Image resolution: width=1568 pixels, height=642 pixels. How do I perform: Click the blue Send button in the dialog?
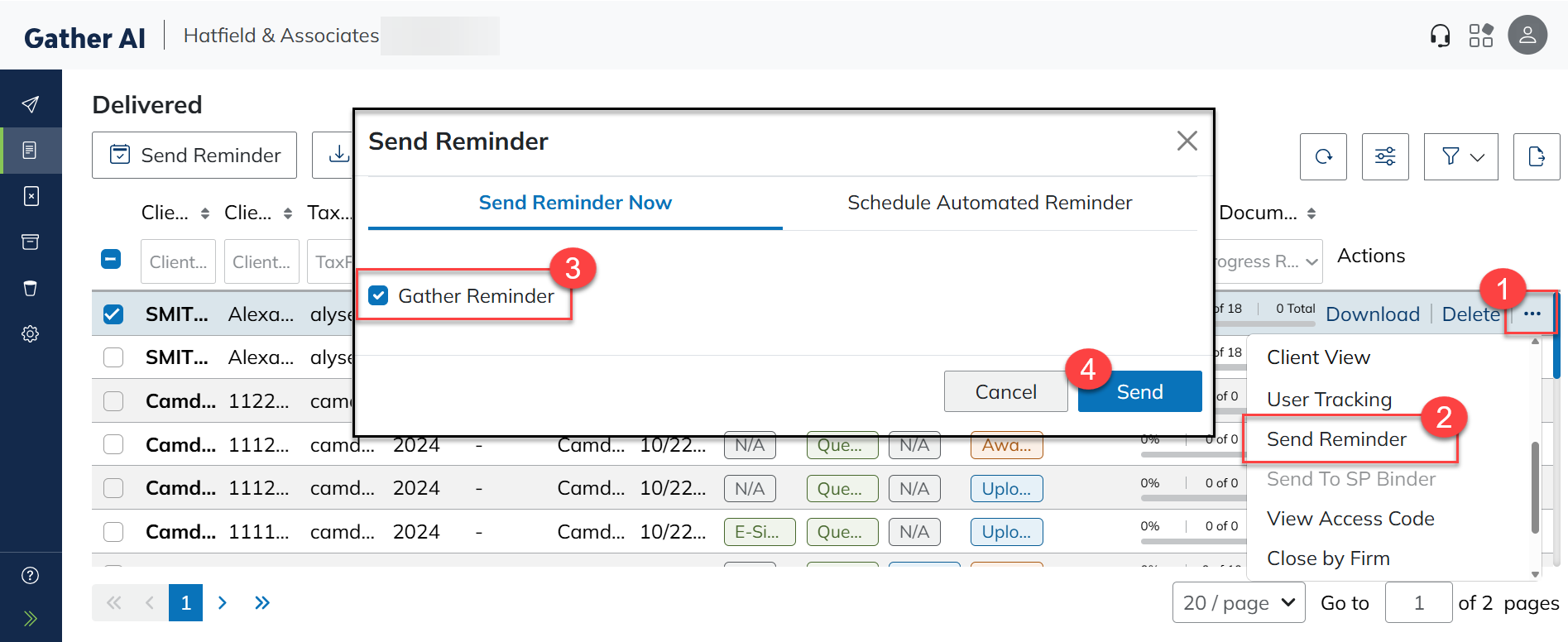tap(1139, 390)
